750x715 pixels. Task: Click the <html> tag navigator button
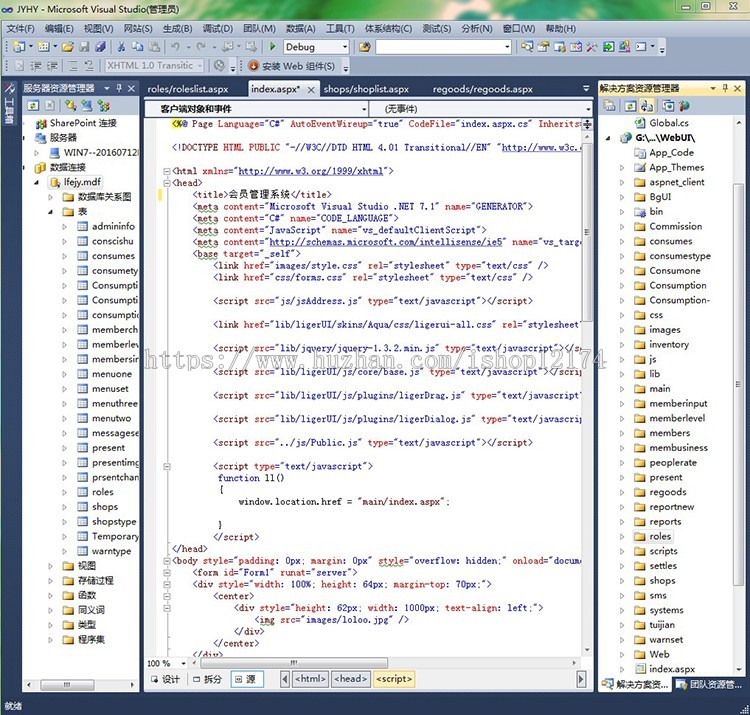tap(310, 679)
